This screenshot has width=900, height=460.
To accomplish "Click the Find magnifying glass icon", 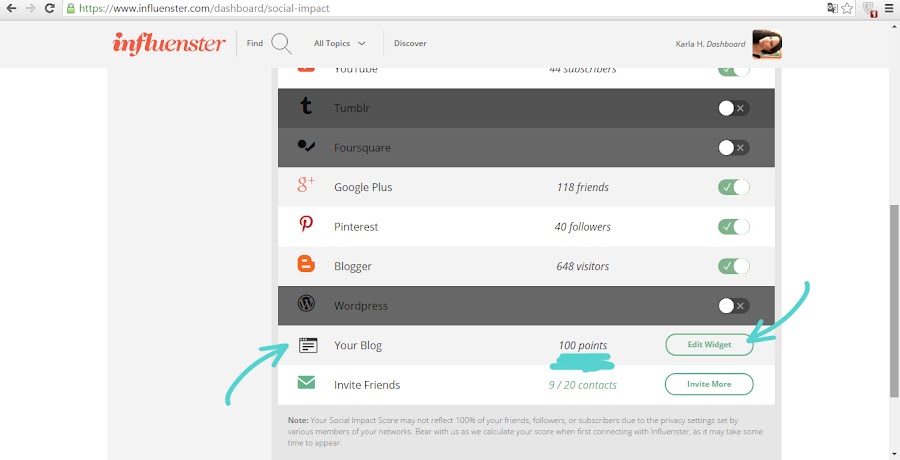I will [281, 43].
